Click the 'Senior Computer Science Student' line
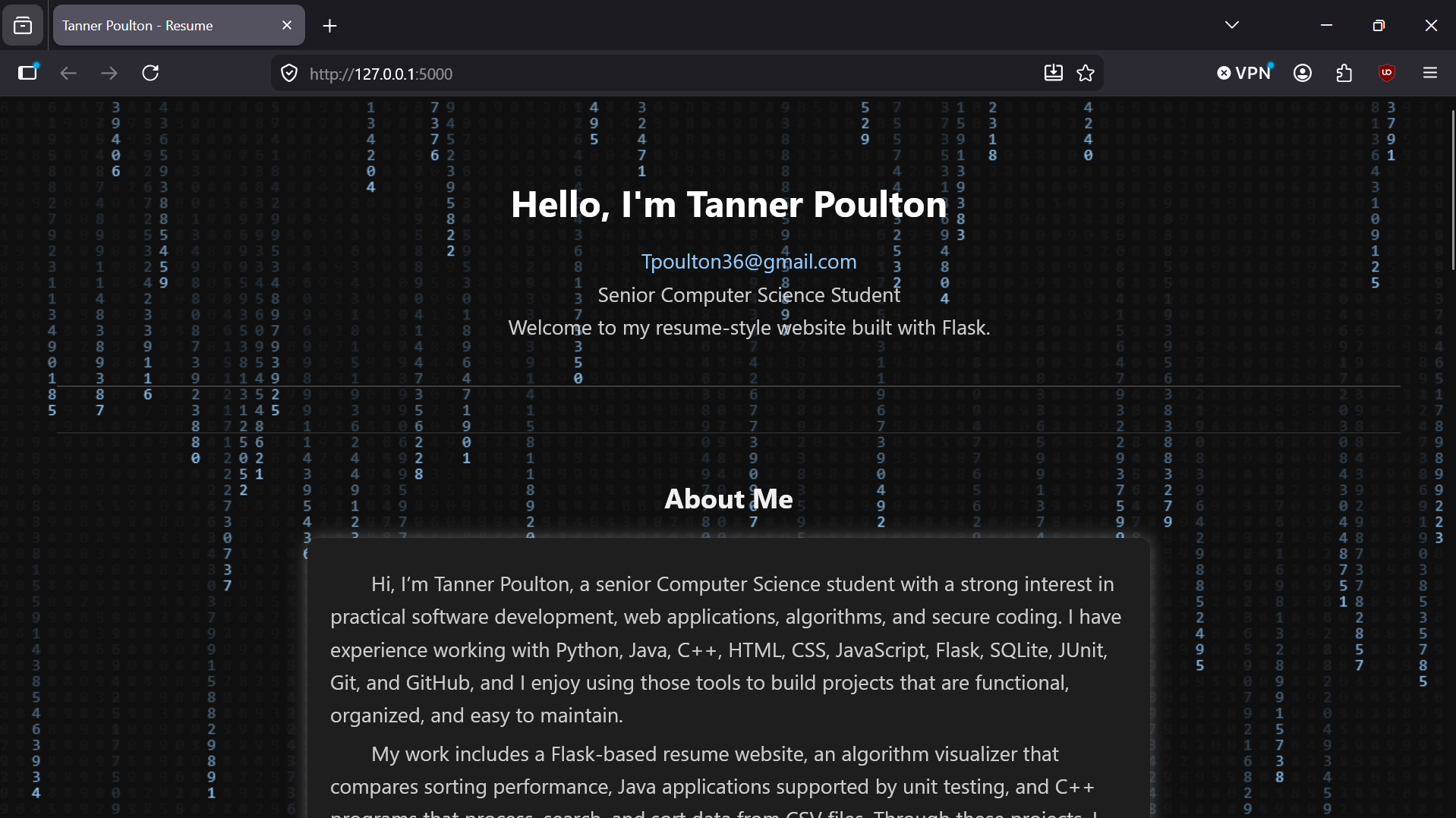 coord(749,295)
